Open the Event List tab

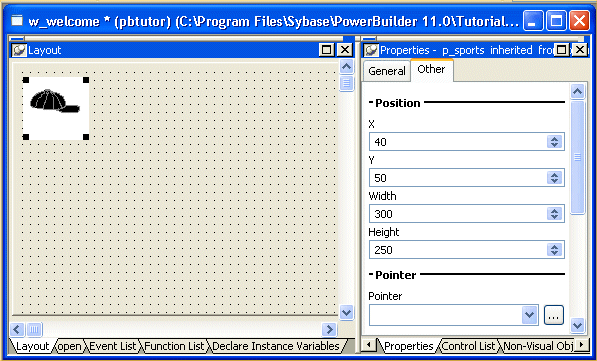click(x=112, y=346)
